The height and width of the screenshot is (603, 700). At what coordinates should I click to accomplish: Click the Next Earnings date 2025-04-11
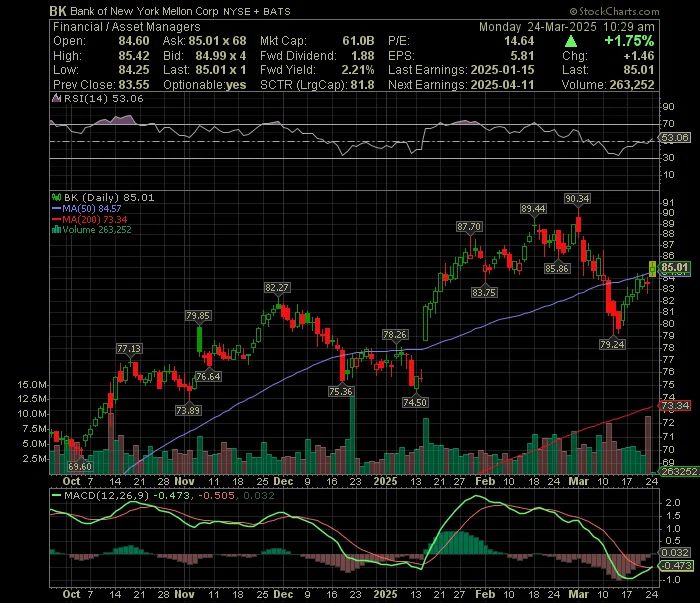502,85
